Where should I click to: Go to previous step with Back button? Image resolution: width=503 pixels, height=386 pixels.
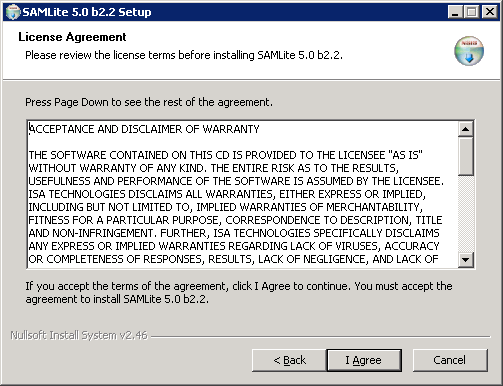click(x=289, y=360)
